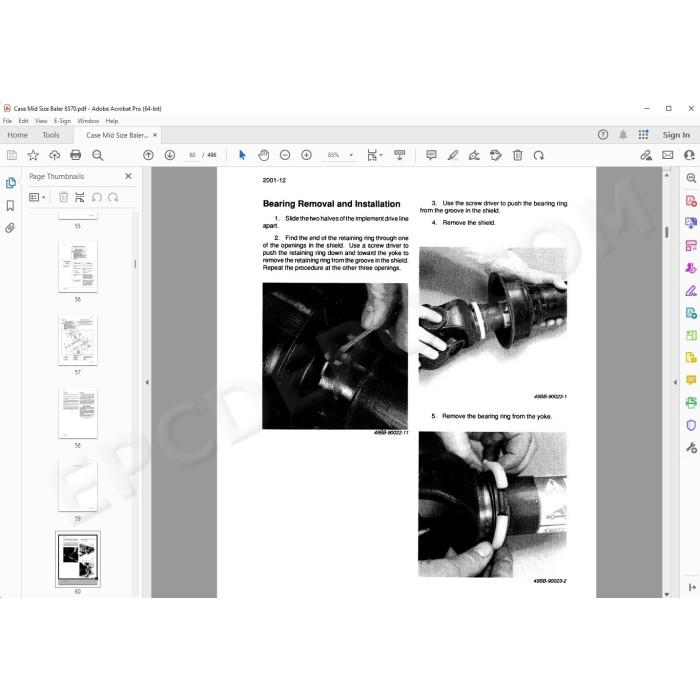The image size is (700, 700).
Task: Select page 58 thumbnail
Action: [78, 413]
